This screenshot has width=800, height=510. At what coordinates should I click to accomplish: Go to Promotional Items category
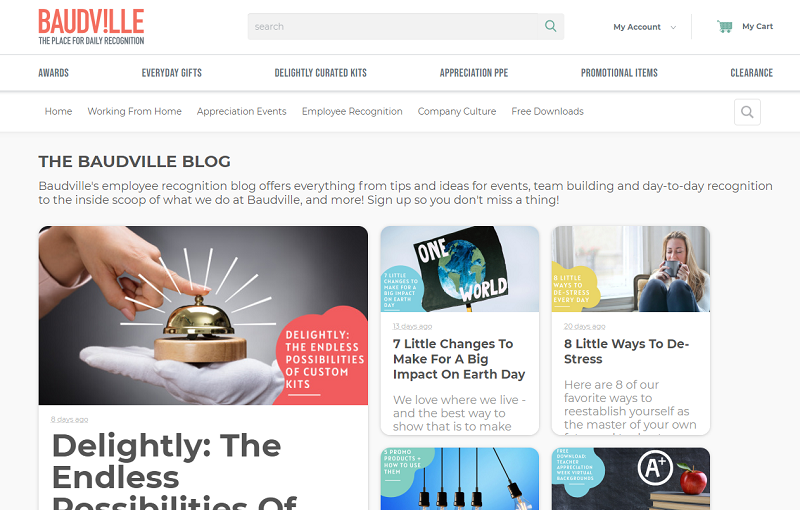[x=619, y=73]
